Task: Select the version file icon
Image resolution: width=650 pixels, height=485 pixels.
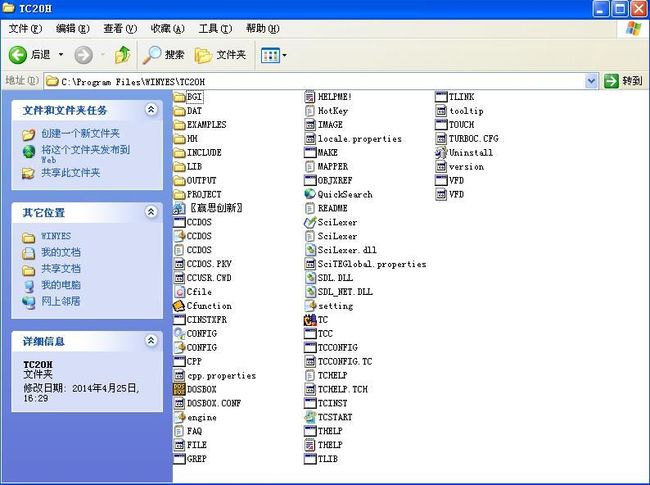Action: tap(441, 167)
